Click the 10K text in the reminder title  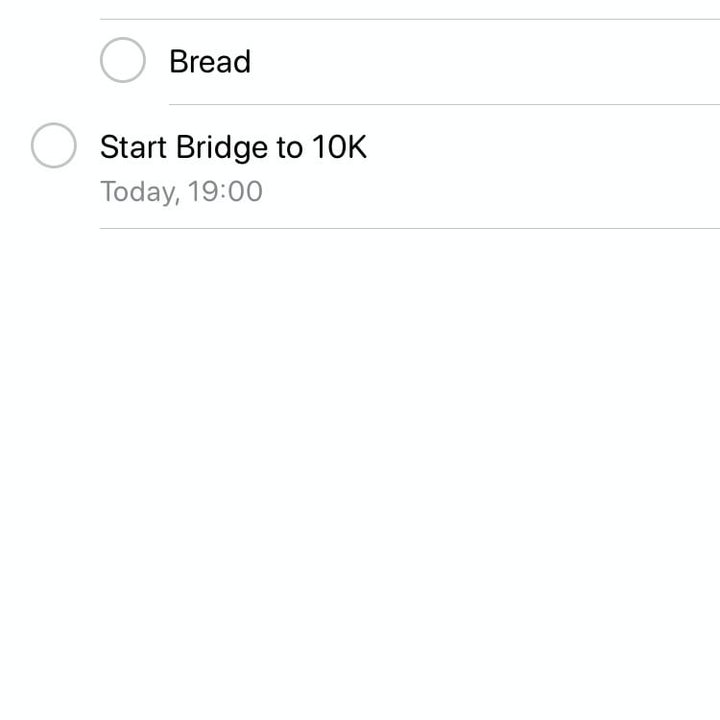point(339,148)
